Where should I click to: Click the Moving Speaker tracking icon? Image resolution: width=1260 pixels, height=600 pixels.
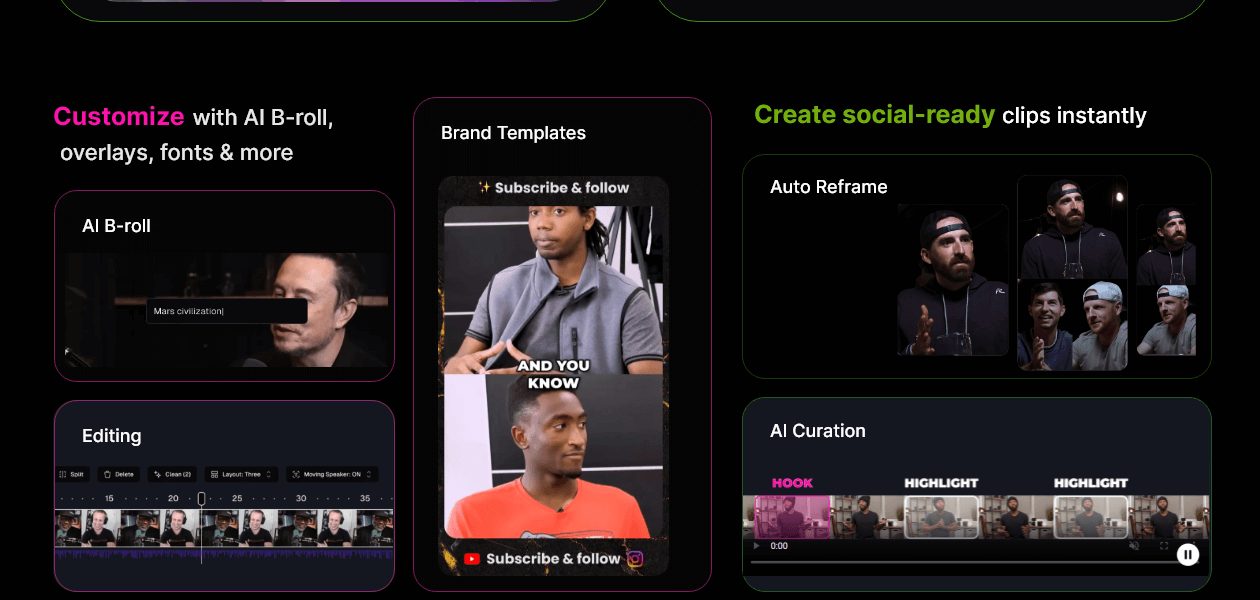pyautogui.click(x=294, y=474)
